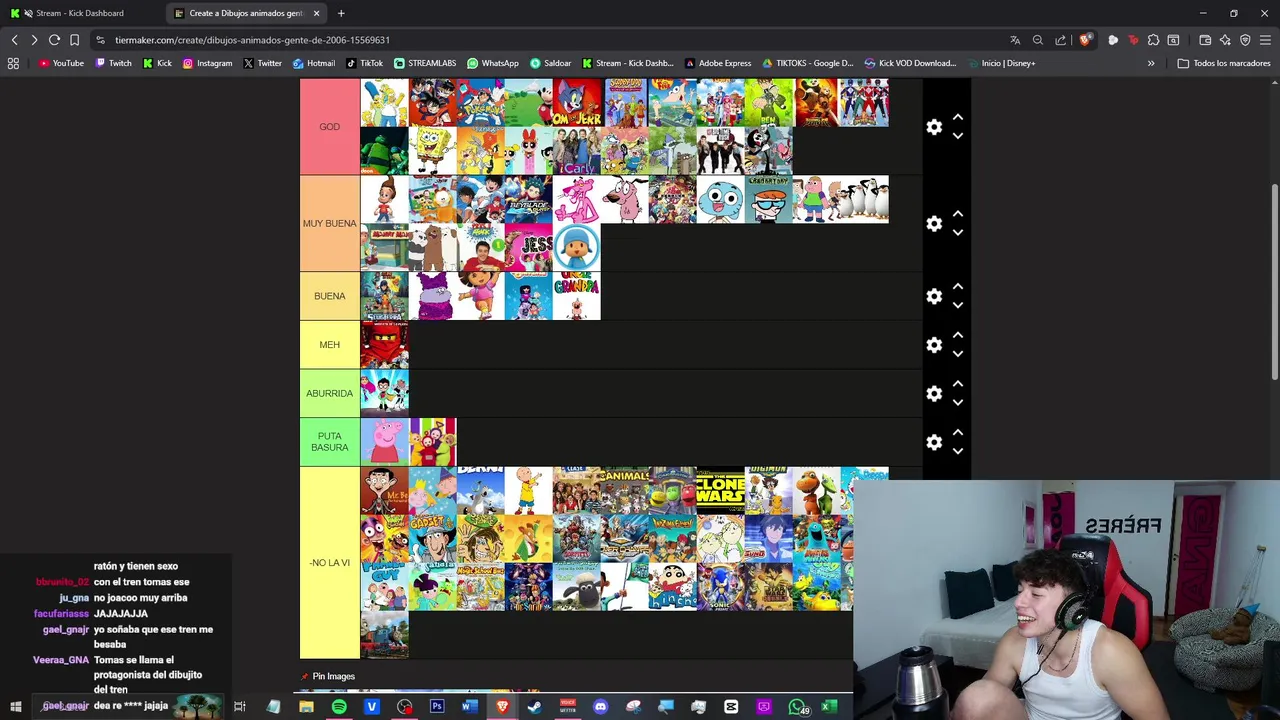Move GOD tier row down
The width and height of the screenshot is (1280, 720).
(958, 136)
